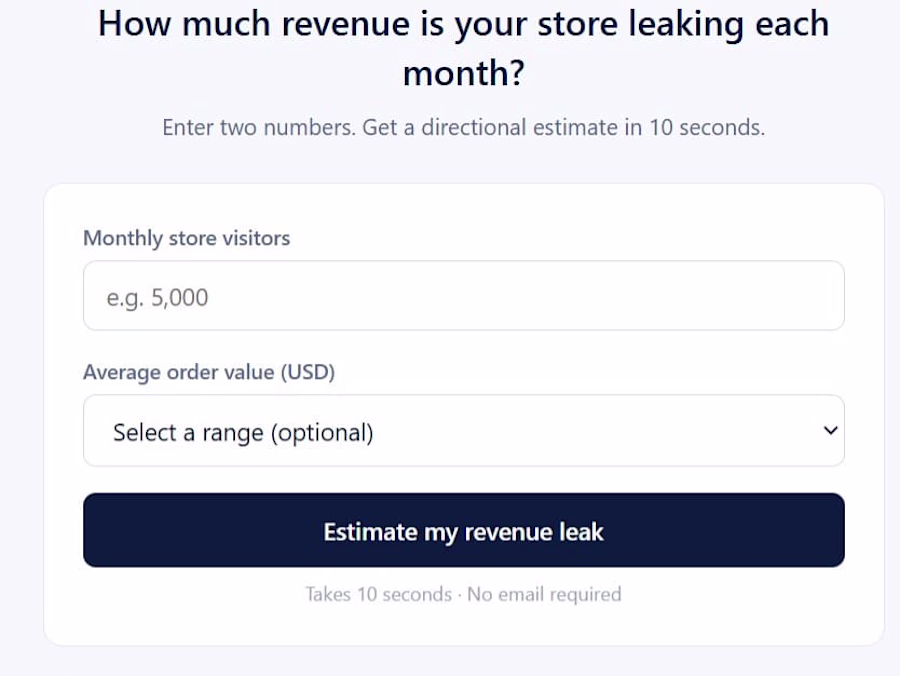Place cursor in the visitors text box

(463, 296)
